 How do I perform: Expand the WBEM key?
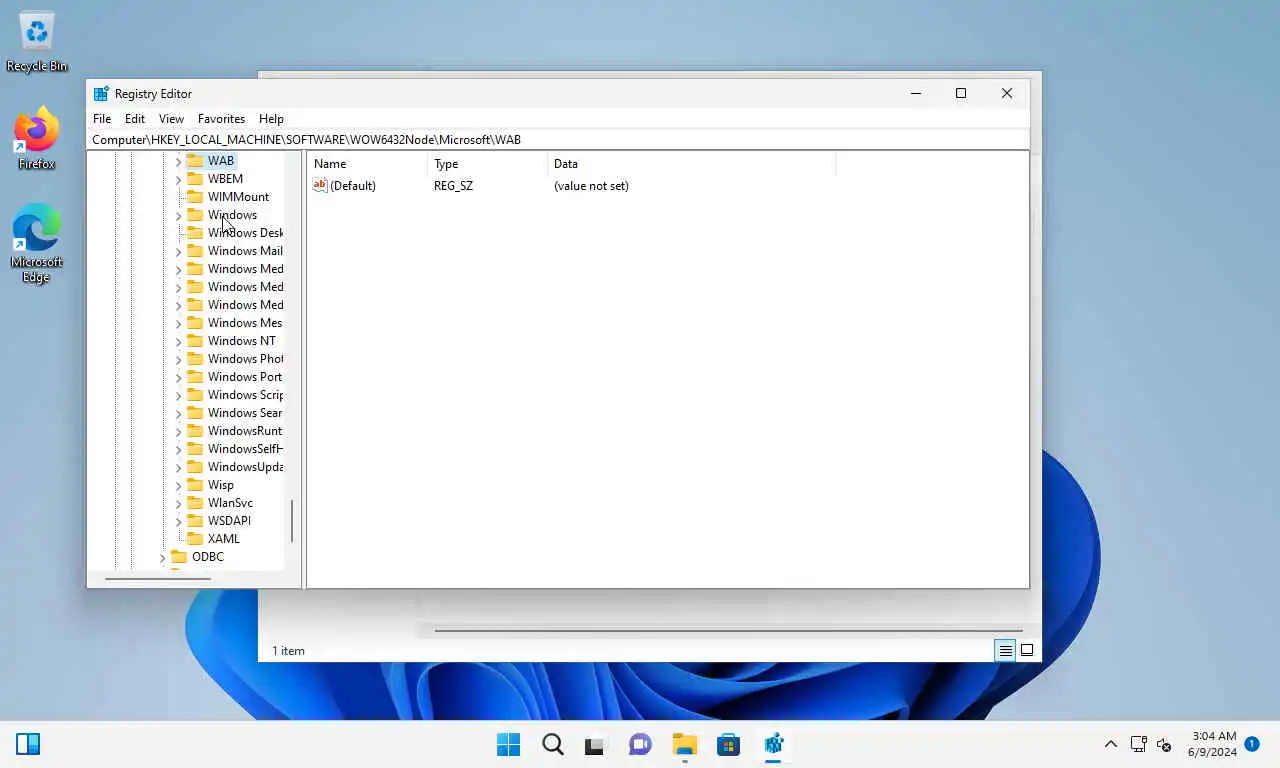[179, 179]
